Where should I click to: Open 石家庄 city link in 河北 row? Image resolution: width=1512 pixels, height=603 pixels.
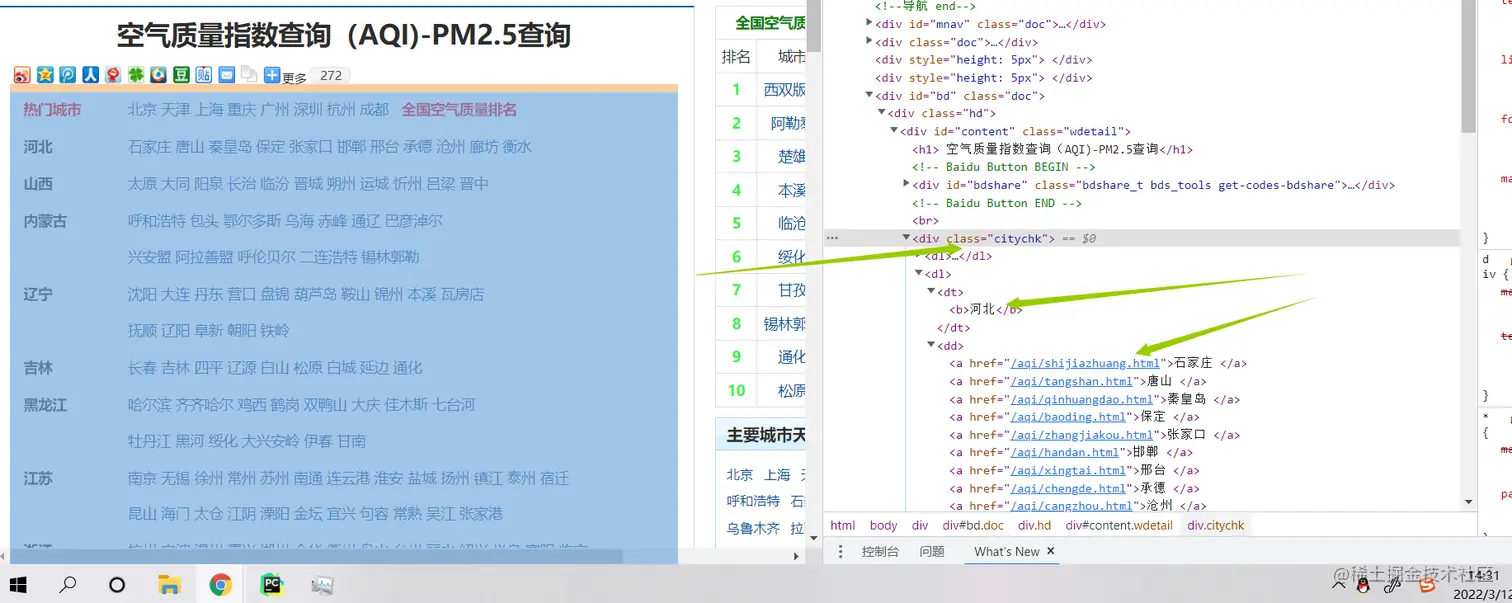tap(150, 147)
